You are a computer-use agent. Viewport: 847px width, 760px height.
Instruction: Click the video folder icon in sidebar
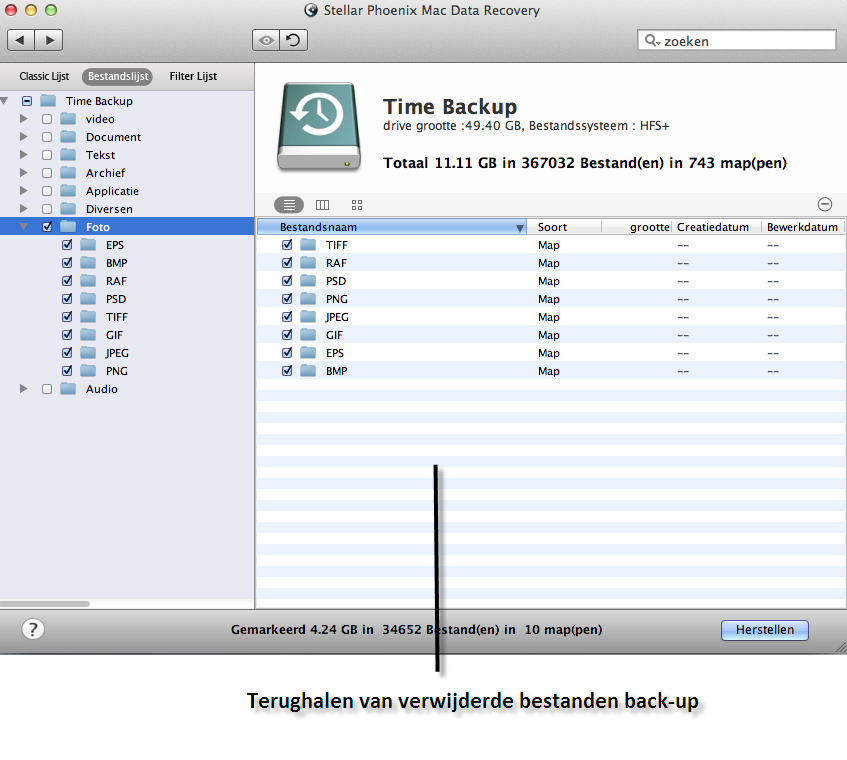(x=68, y=119)
